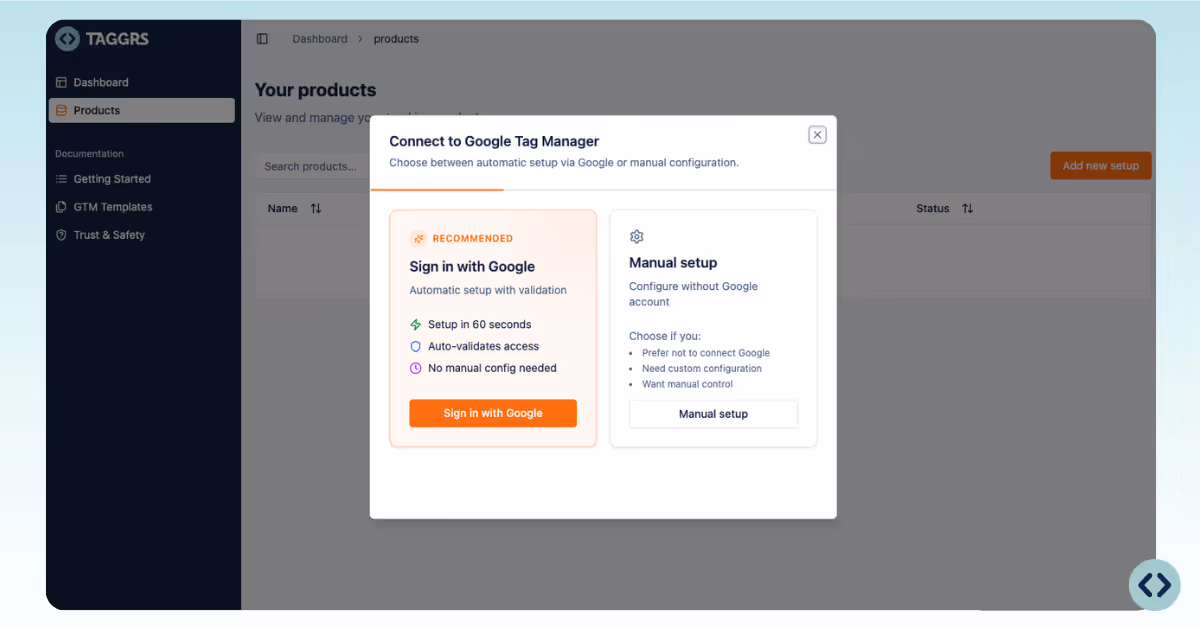
Task: Click the 'Sign in with Google' heading
Action: (x=472, y=267)
